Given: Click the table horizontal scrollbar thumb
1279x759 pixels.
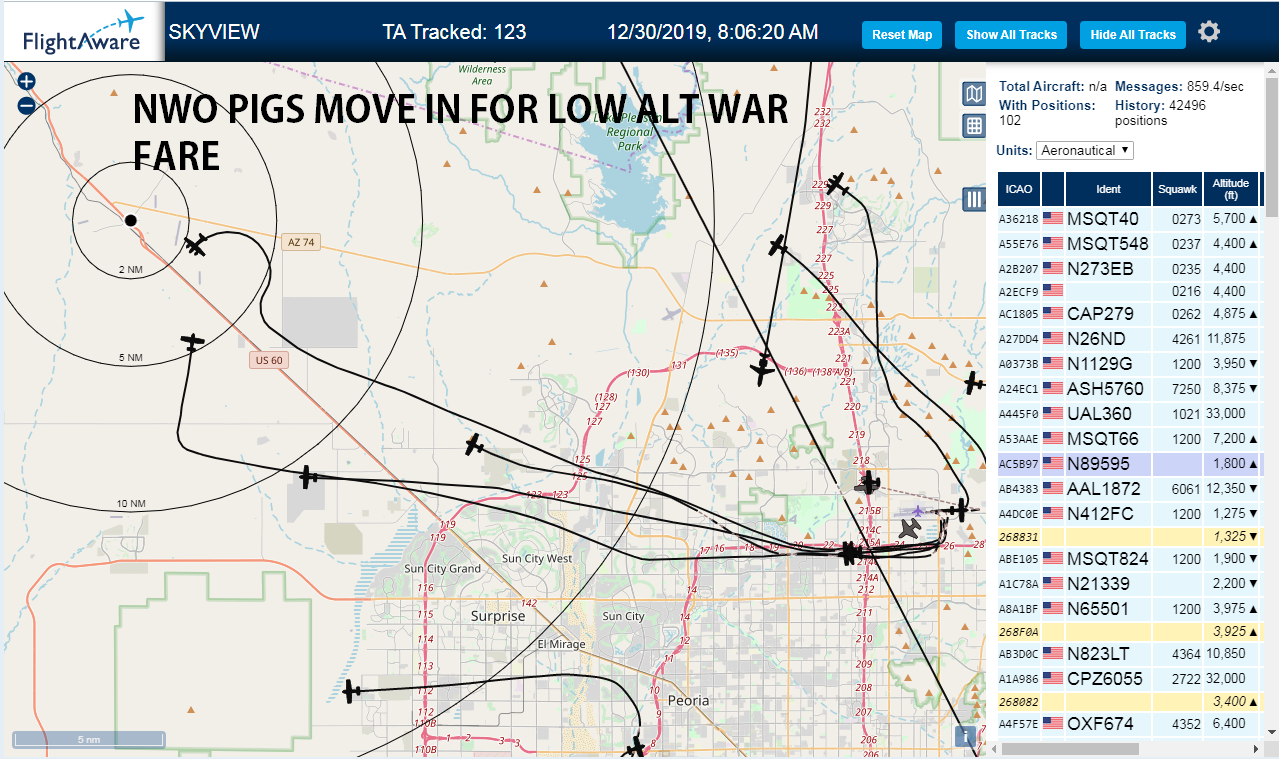Looking at the screenshot, I should [x=1070, y=748].
